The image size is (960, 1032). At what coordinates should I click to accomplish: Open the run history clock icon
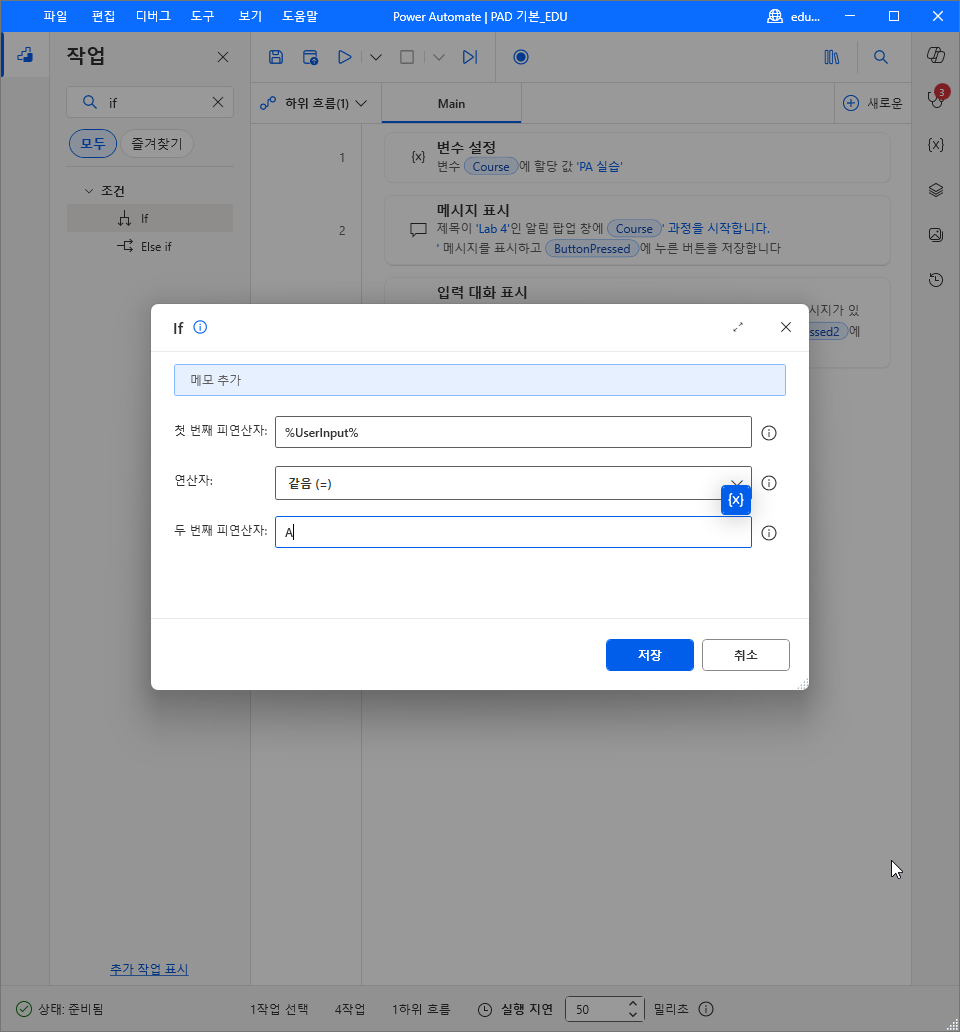click(x=936, y=280)
